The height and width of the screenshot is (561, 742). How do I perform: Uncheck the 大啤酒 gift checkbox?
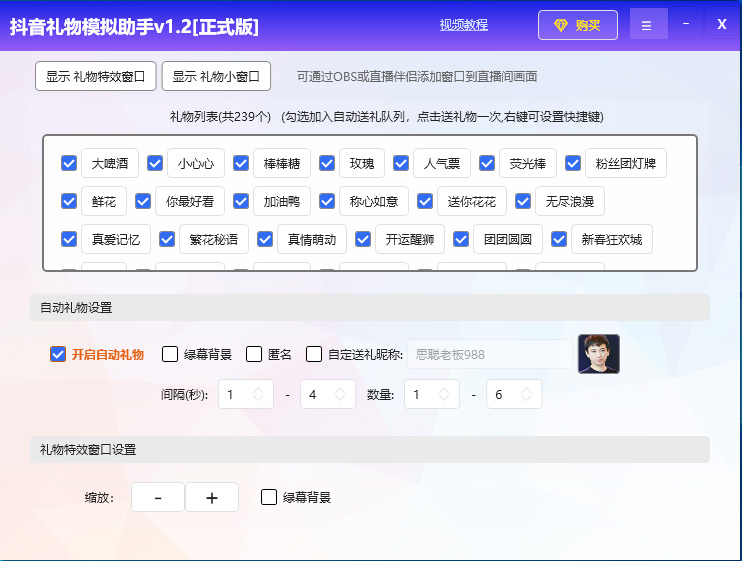pos(69,163)
